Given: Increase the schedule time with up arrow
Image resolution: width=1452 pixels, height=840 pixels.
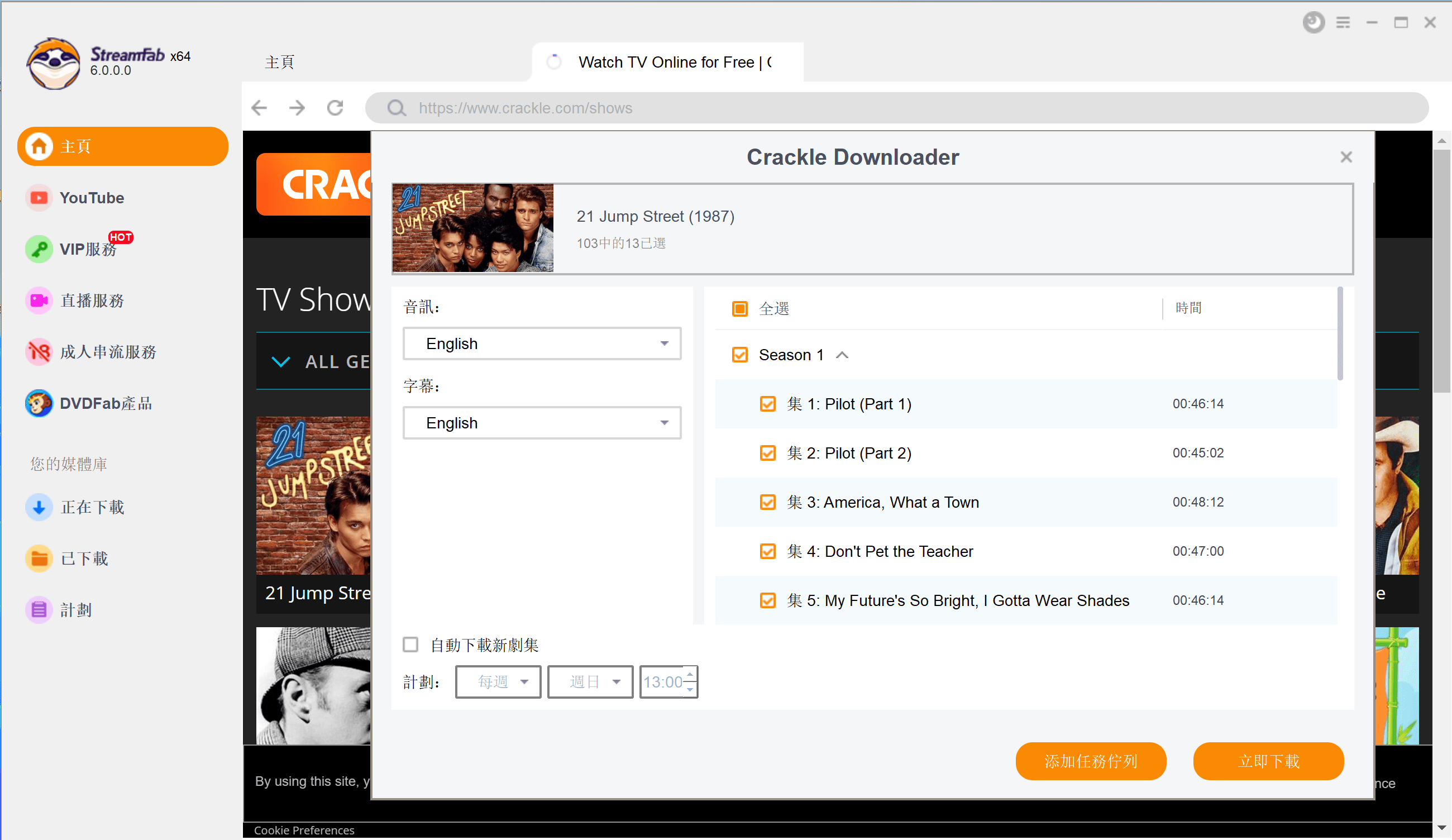Looking at the screenshot, I should pos(690,675).
